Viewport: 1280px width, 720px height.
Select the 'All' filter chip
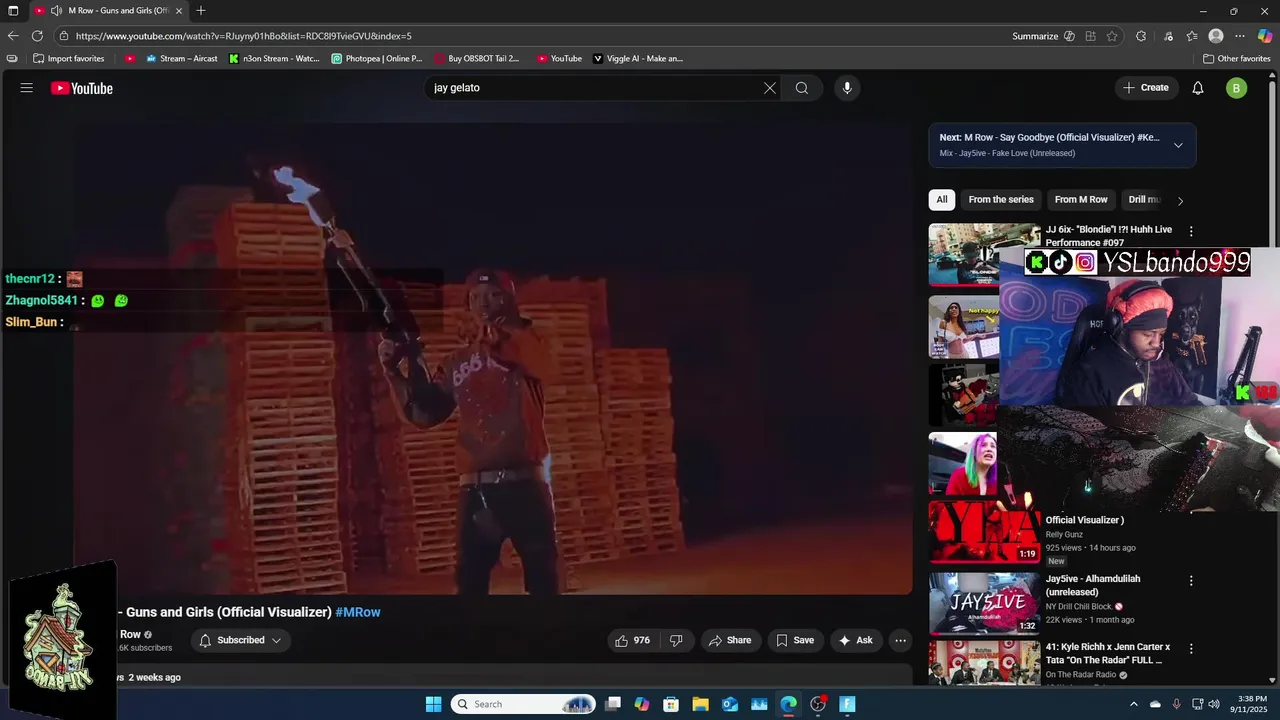(942, 199)
